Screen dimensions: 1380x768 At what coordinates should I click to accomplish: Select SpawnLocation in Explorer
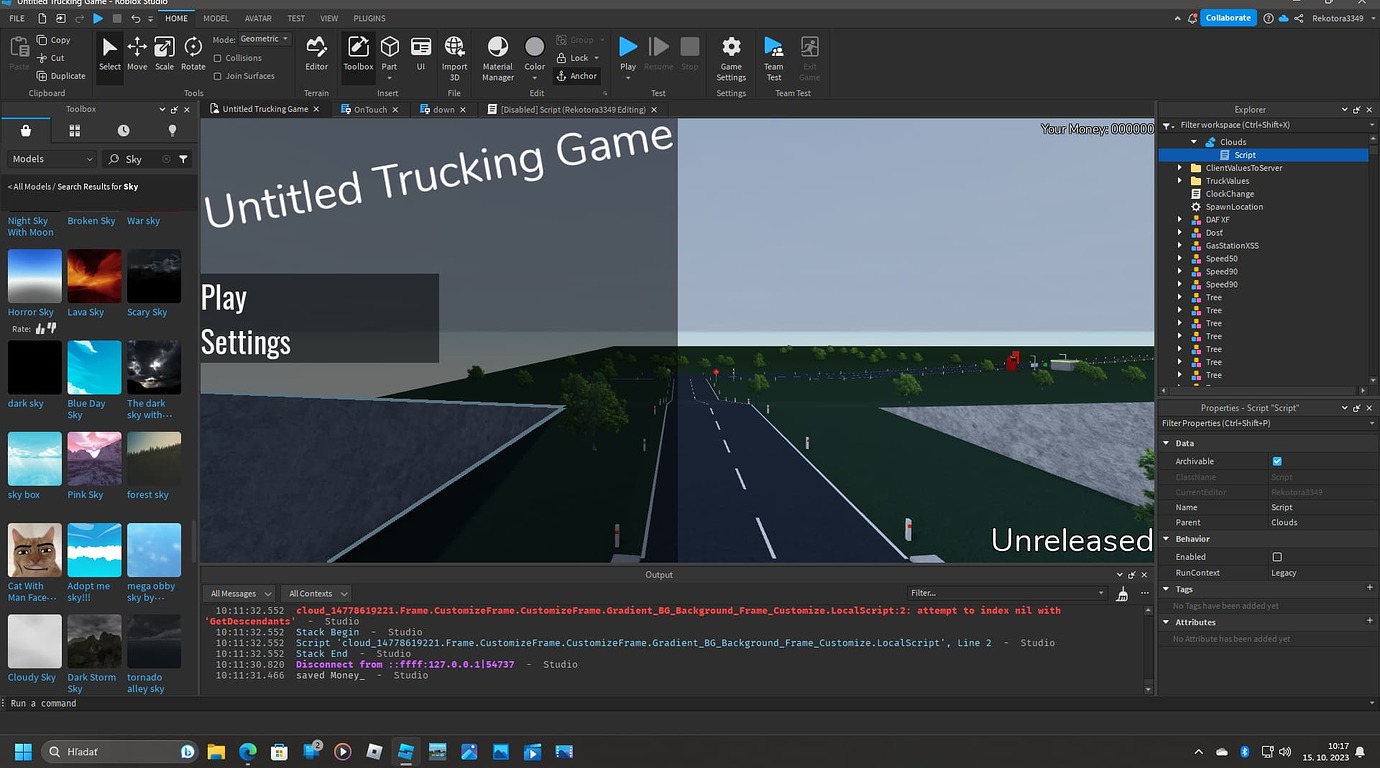click(1234, 207)
